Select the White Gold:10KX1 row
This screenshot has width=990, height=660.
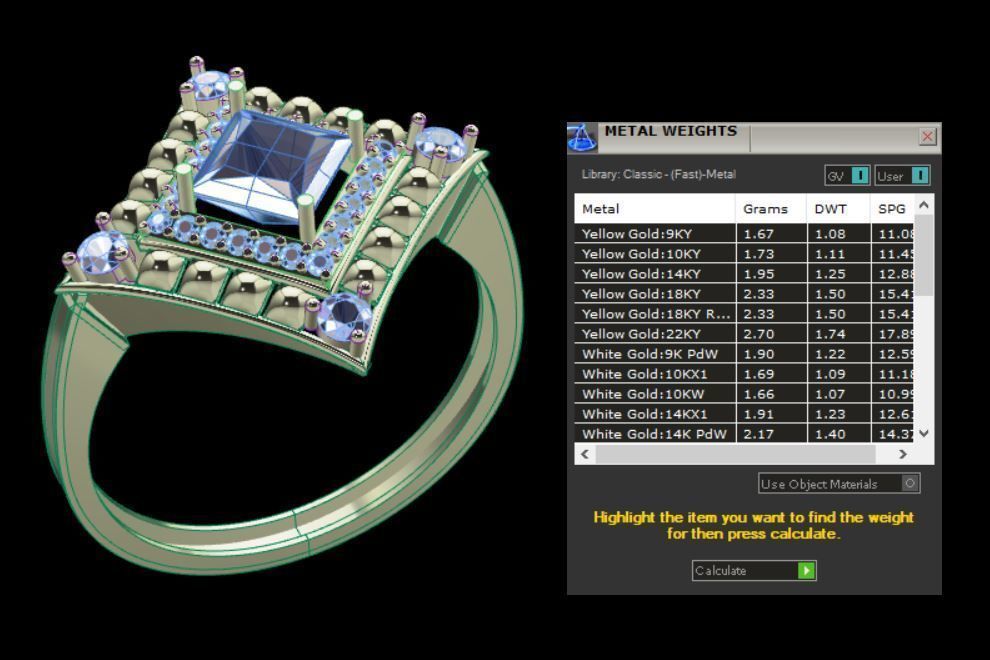[x=744, y=374]
